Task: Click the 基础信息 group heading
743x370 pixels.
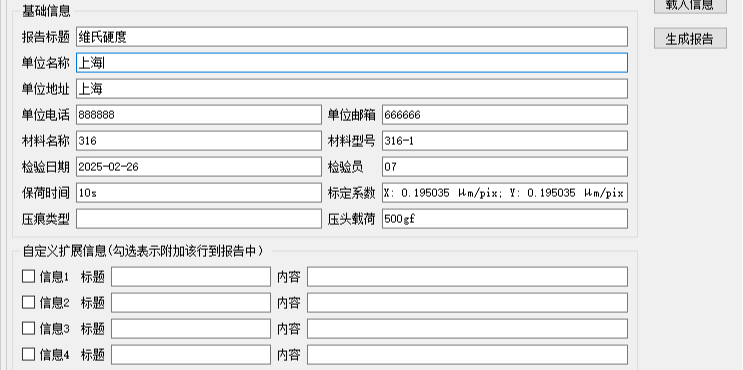Action: (x=46, y=11)
